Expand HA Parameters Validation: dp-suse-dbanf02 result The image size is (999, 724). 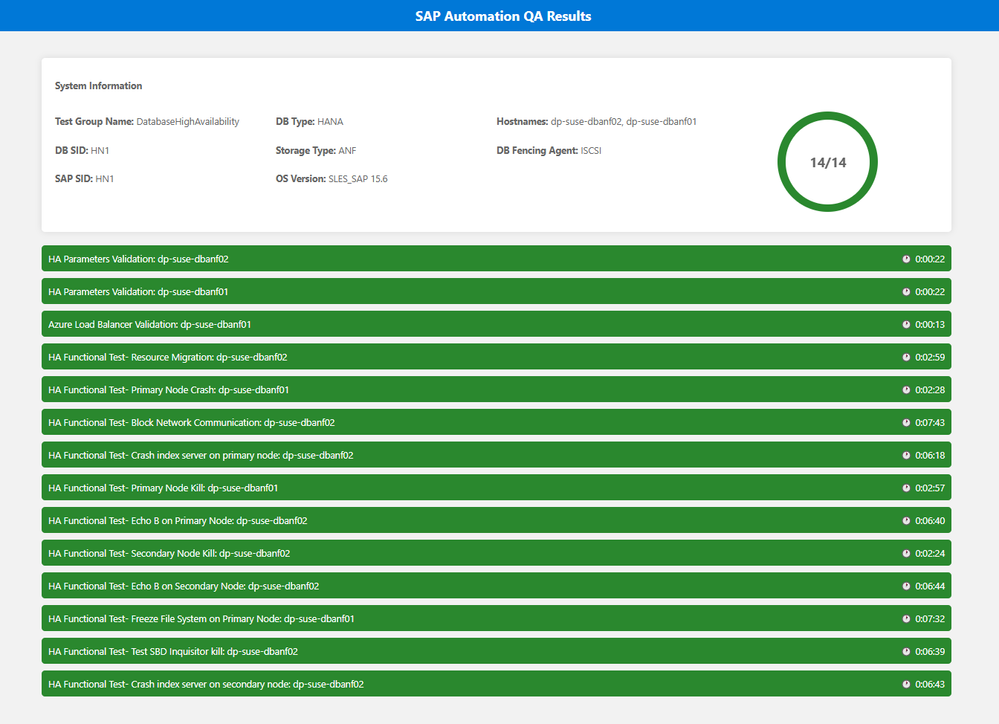(496, 259)
